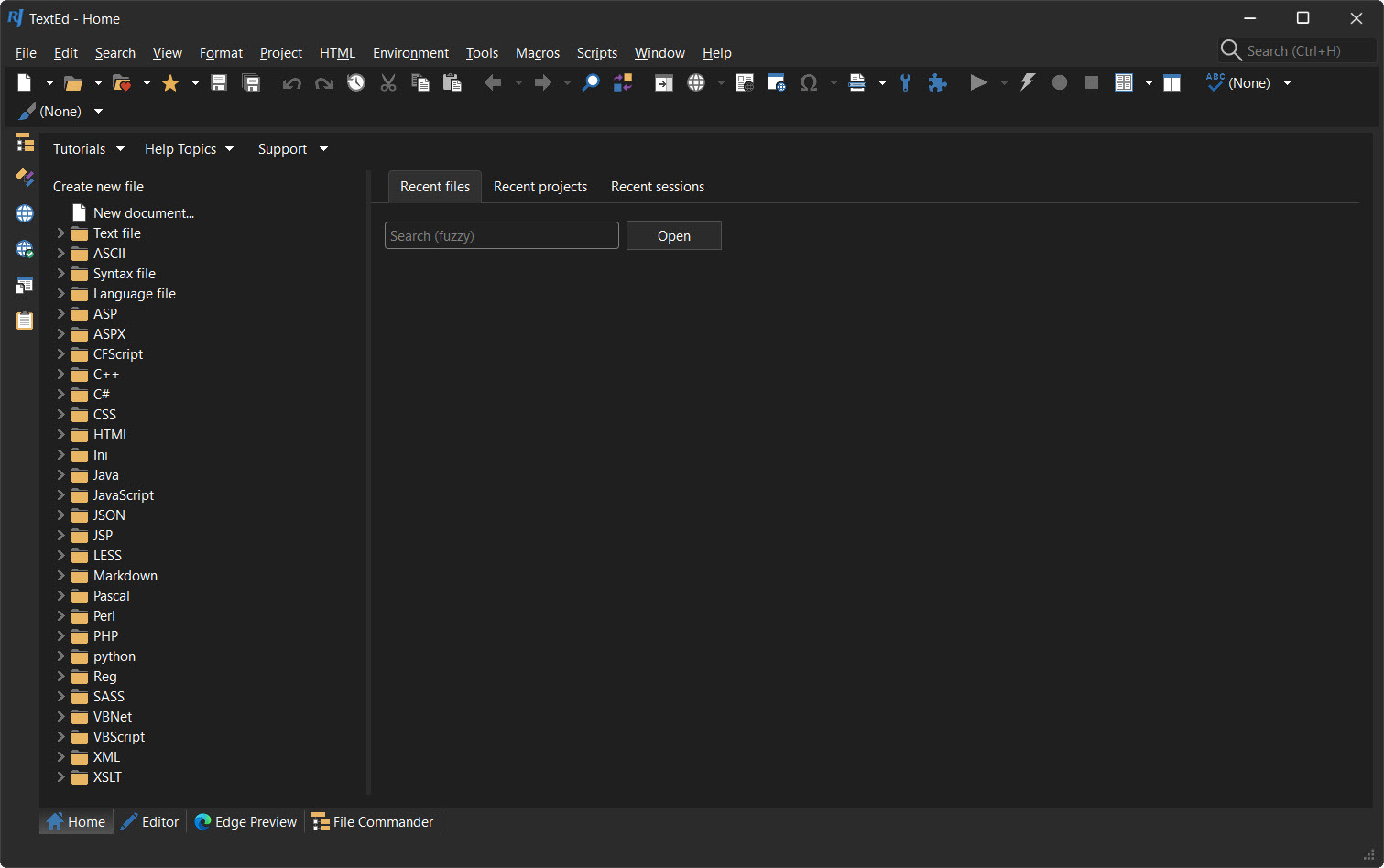This screenshot has height=868, width=1384.
Task: Expand the python template folder
Action: click(61, 656)
